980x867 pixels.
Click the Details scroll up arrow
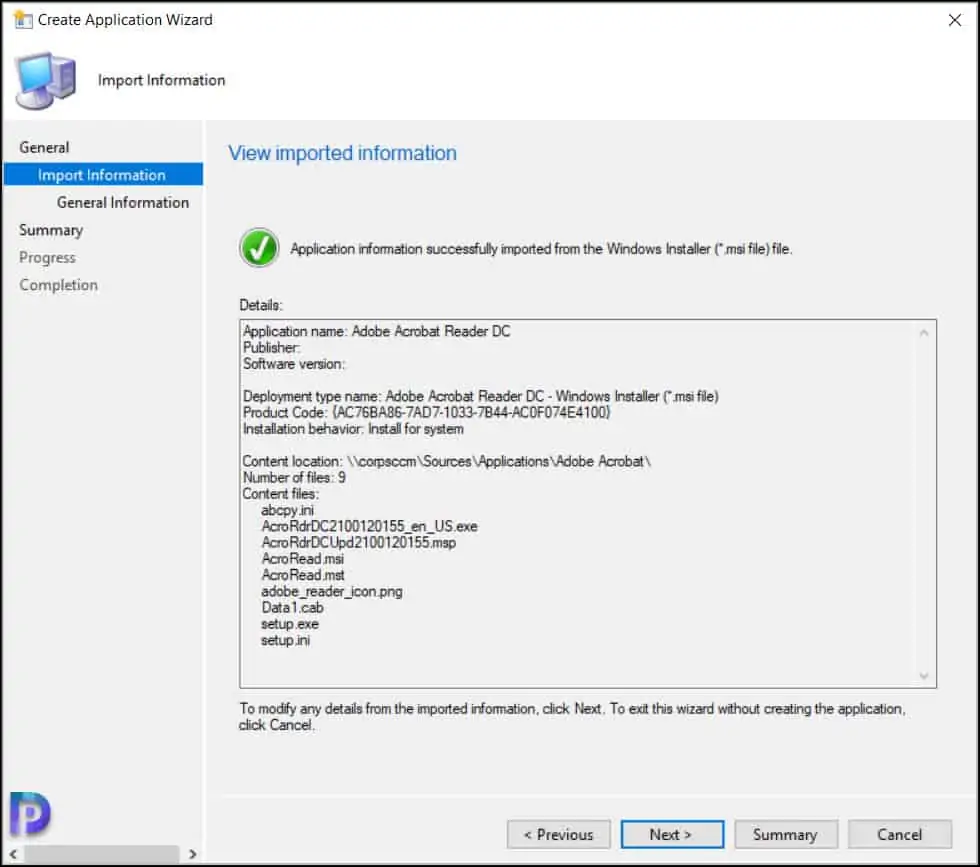coord(924,333)
